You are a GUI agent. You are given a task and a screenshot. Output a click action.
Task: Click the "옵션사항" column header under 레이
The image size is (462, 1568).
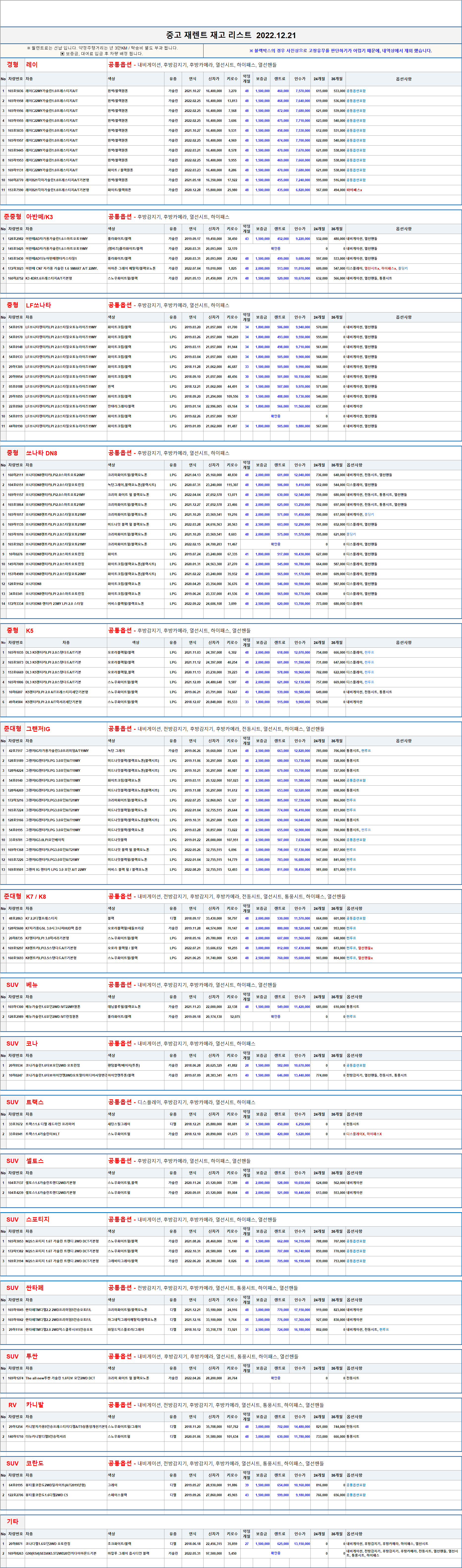pos(404,79)
